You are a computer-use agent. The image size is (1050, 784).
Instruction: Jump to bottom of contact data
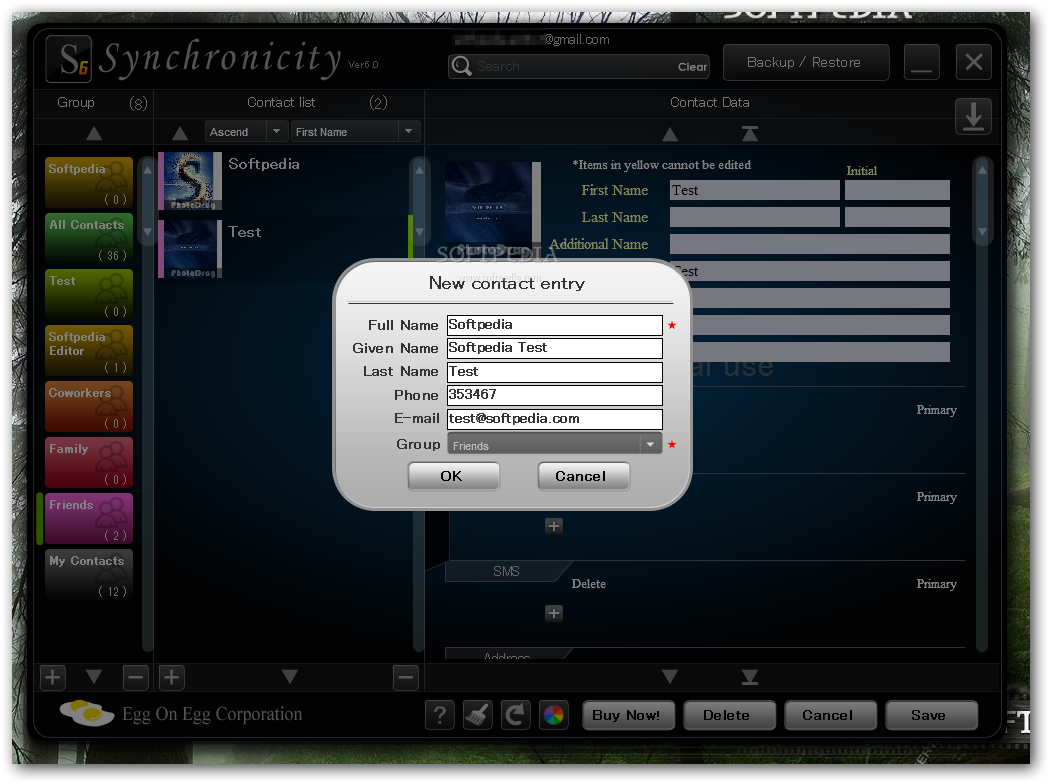coord(750,678)
